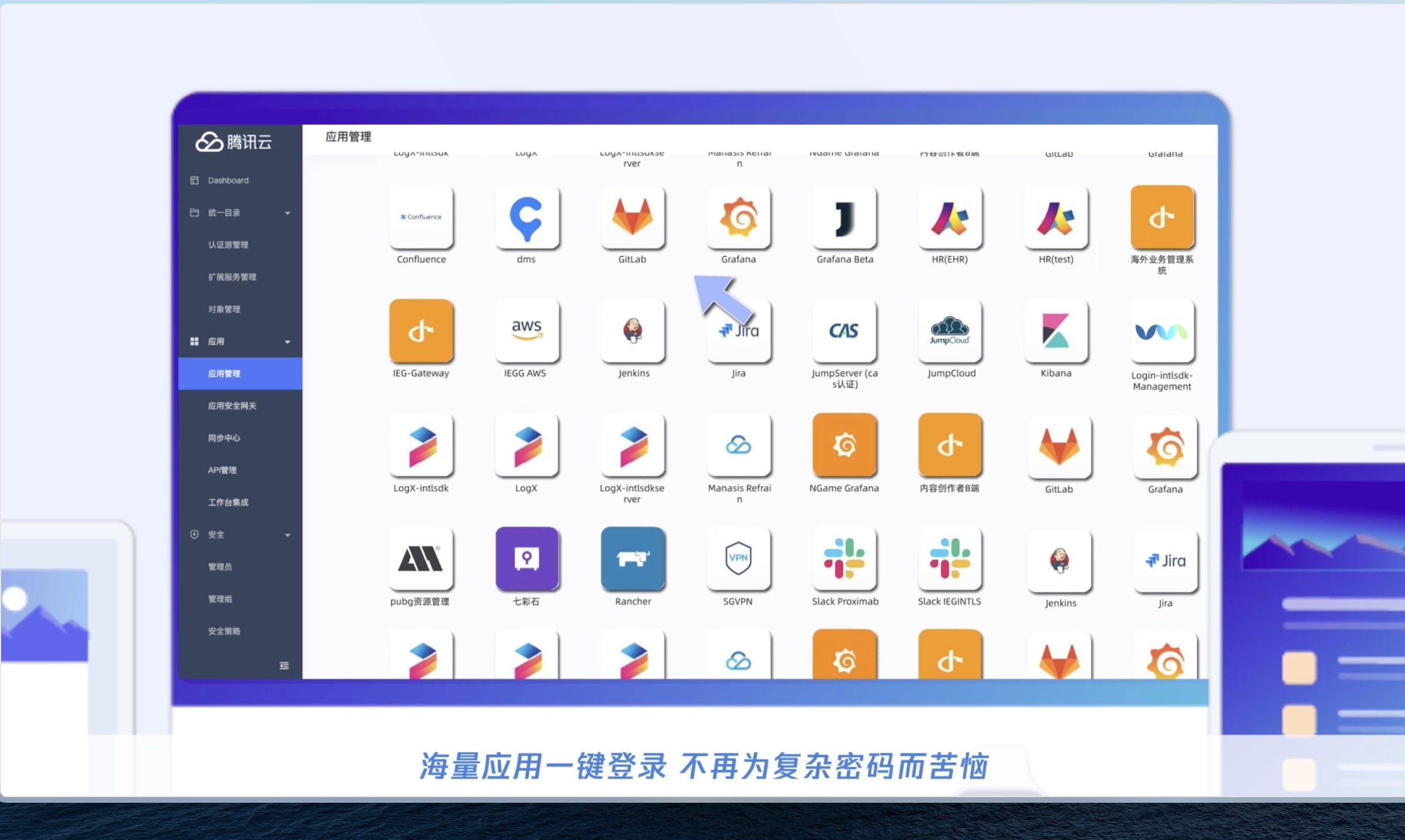The image size is (1405, 840).
Task: Open the LogX app icon
Action: [x=527, y=445]
